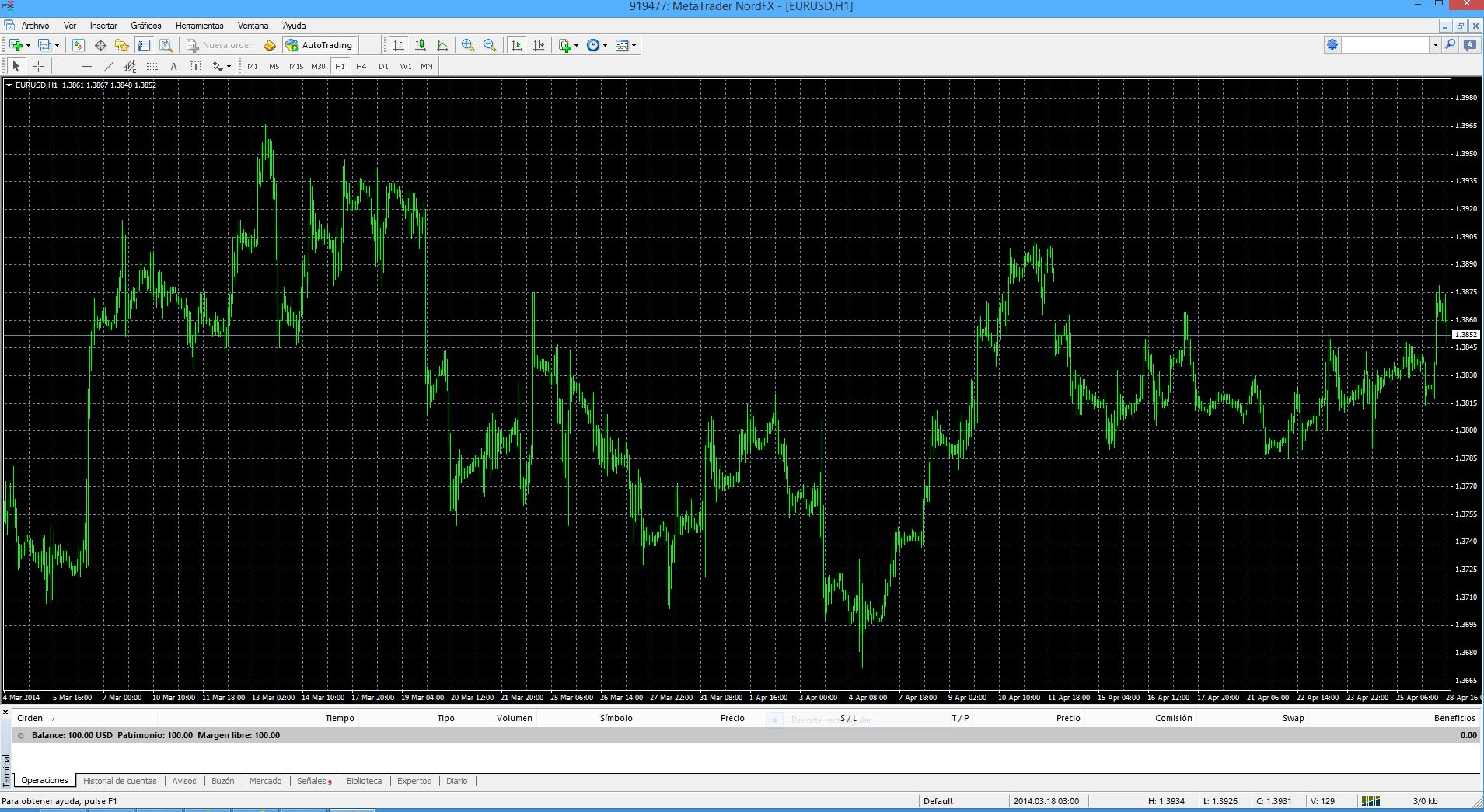Set timeframe to W1
1484x812 pixels.
406,67
